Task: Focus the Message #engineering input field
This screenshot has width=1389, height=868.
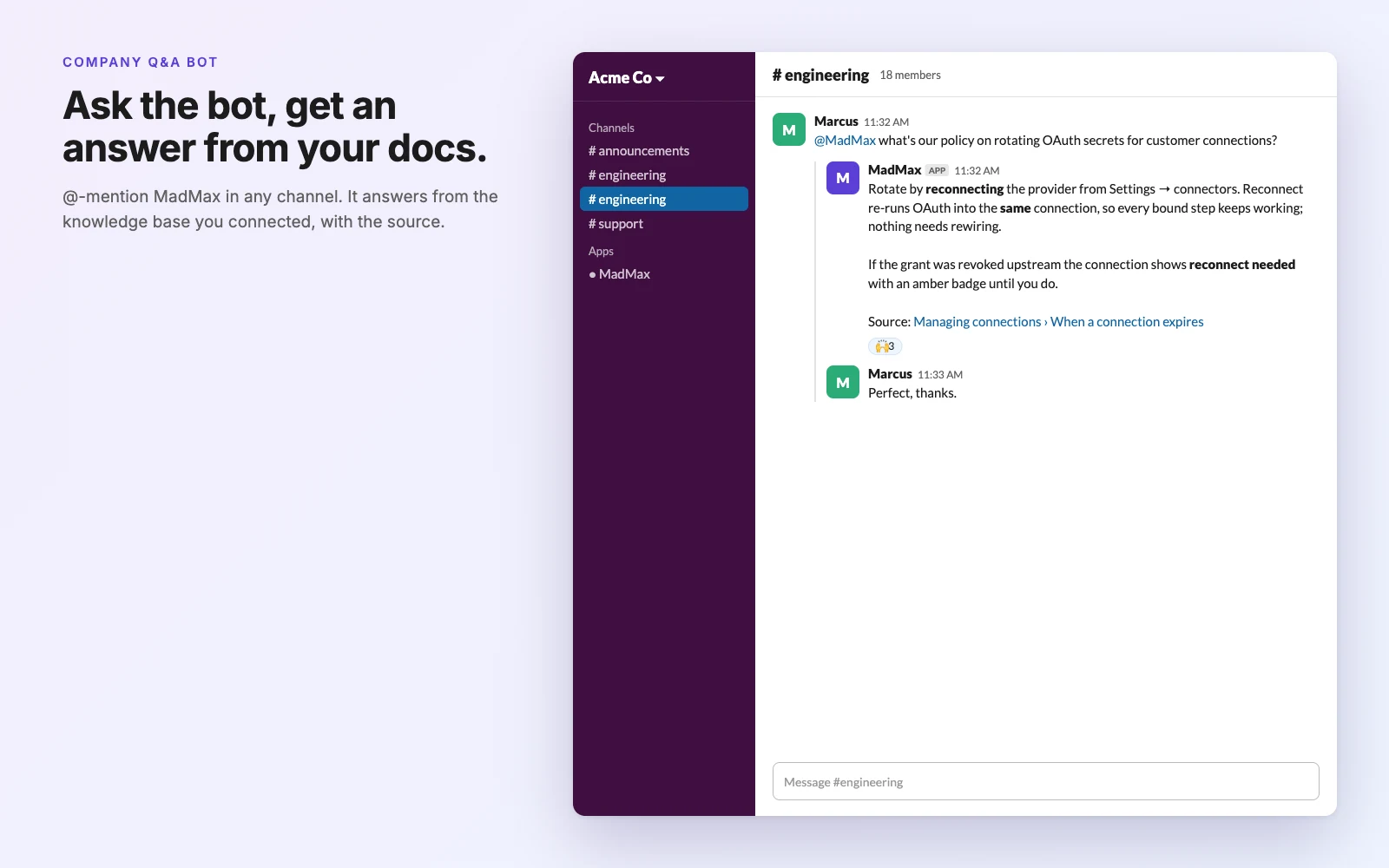Action: [x=1045, y=781]
